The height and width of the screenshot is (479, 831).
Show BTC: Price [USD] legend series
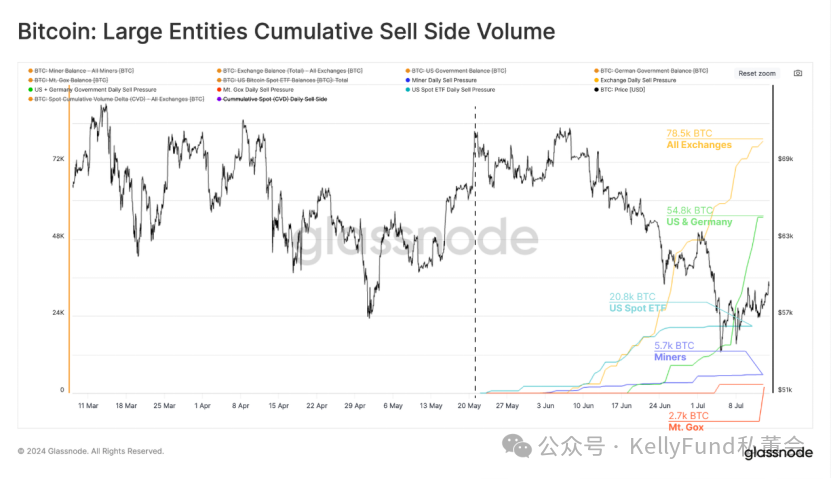click(620, 90)
